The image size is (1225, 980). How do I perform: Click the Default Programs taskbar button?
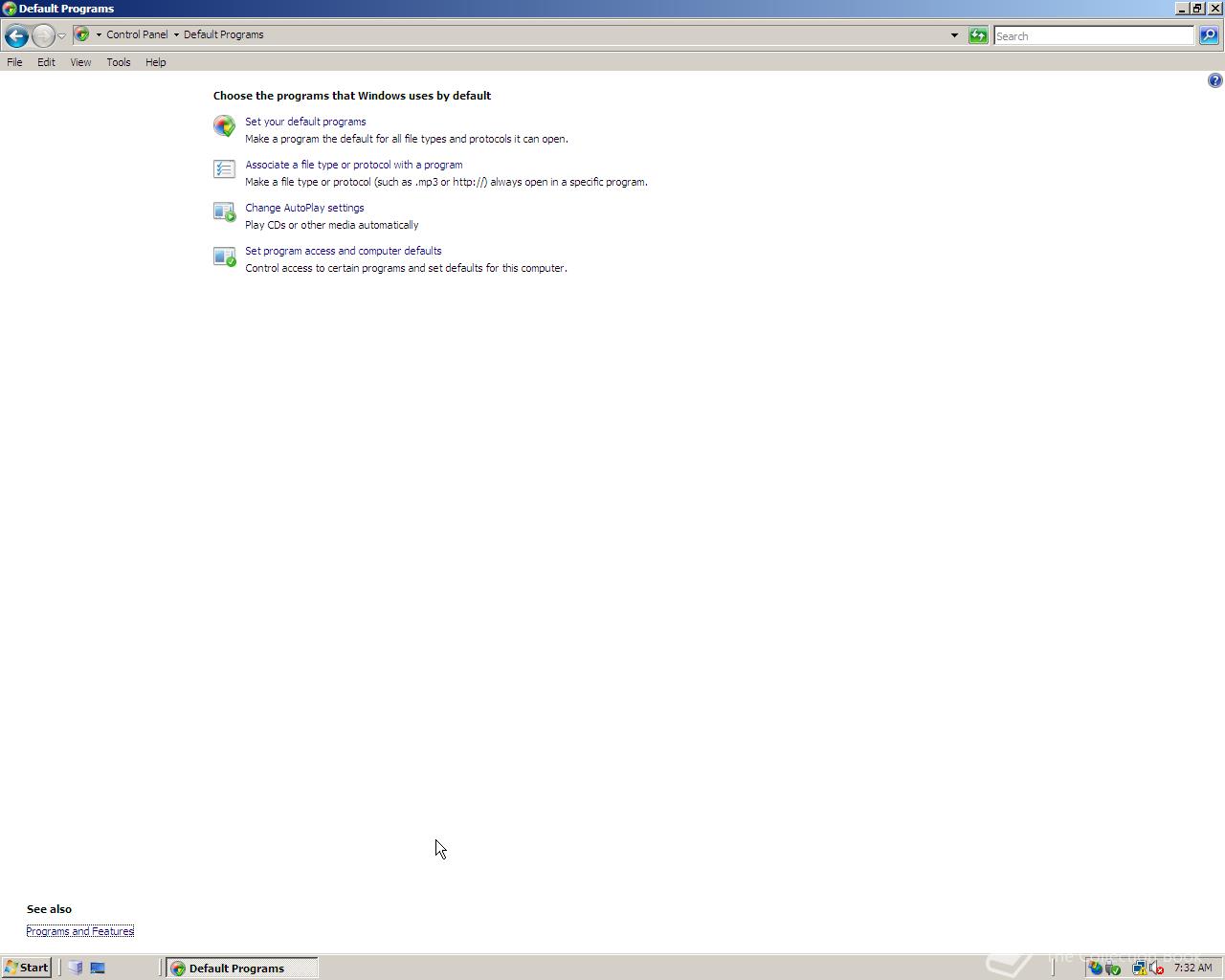coord(241,968)
